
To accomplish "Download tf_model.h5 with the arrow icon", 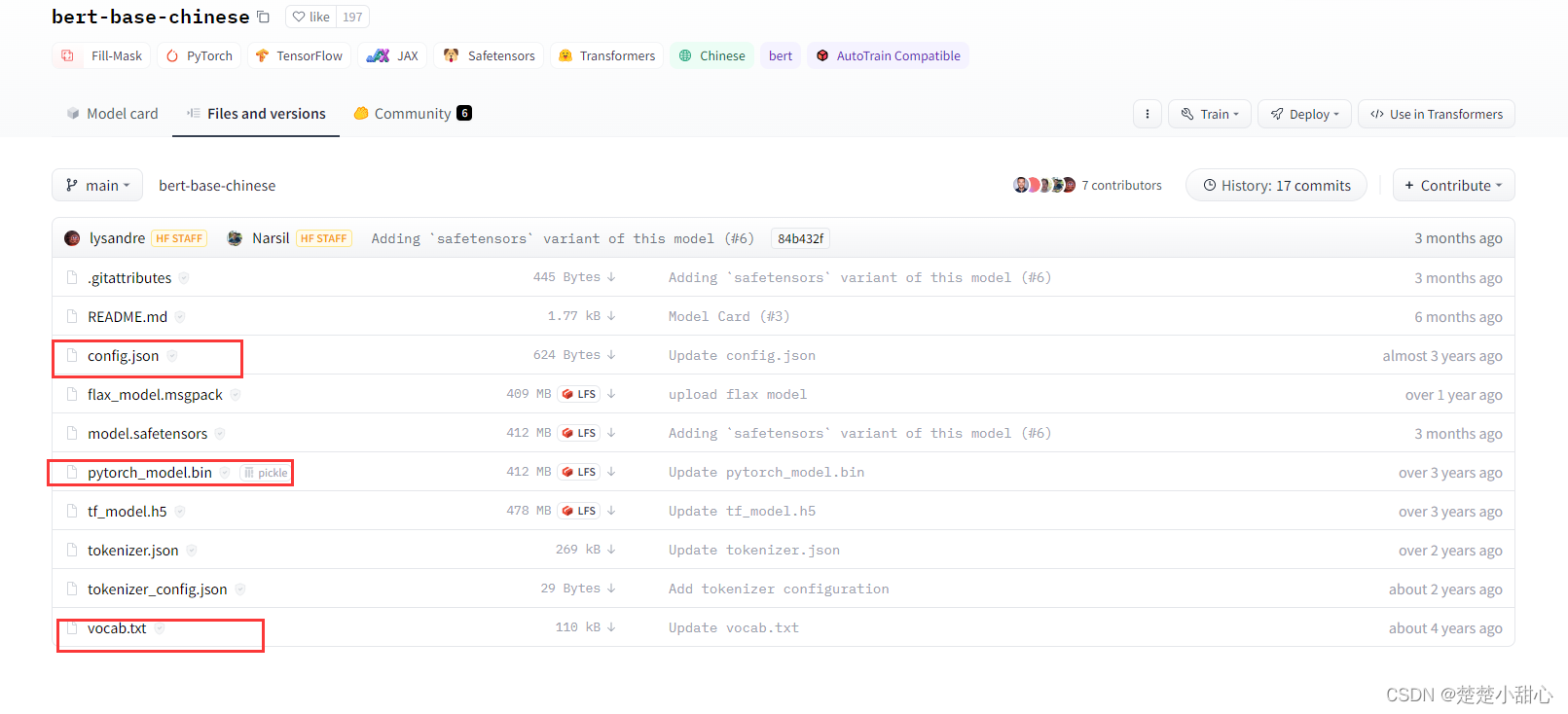I will 611,511.
